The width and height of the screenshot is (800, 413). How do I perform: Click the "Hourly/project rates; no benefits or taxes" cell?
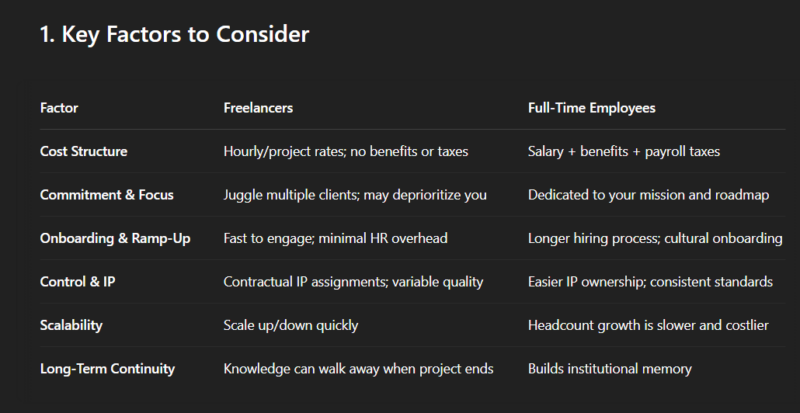tap(346, 151)
